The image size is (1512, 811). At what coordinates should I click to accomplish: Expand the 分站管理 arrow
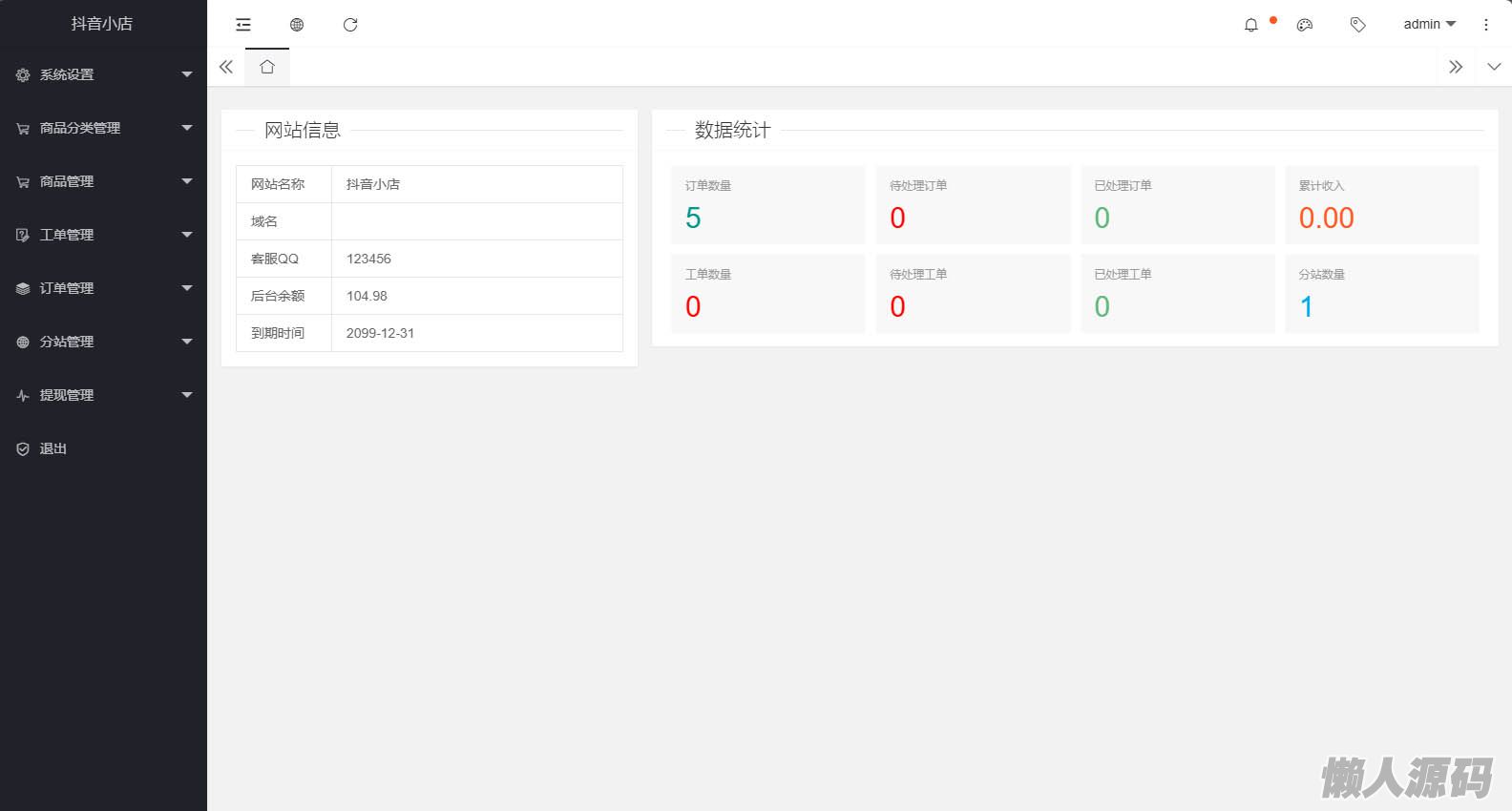(187, 342)
